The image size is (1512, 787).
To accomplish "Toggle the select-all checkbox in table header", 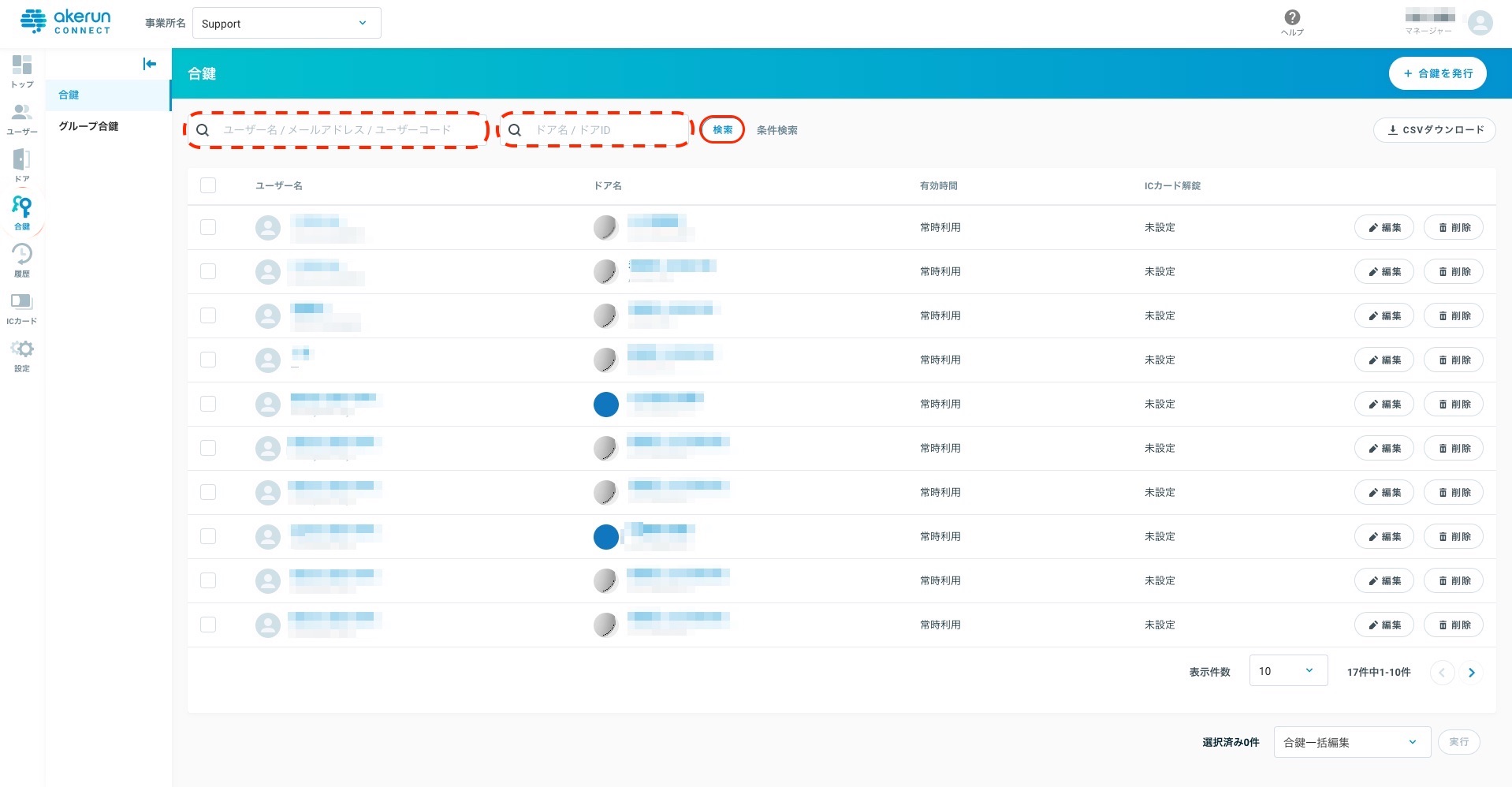I will click(208, 185).
